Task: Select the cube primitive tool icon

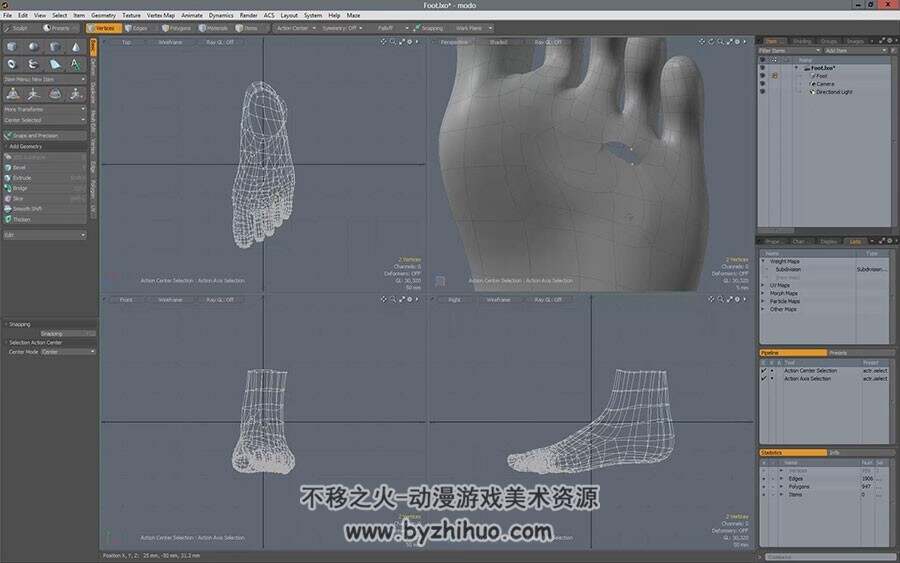Action: pos(12,47)
